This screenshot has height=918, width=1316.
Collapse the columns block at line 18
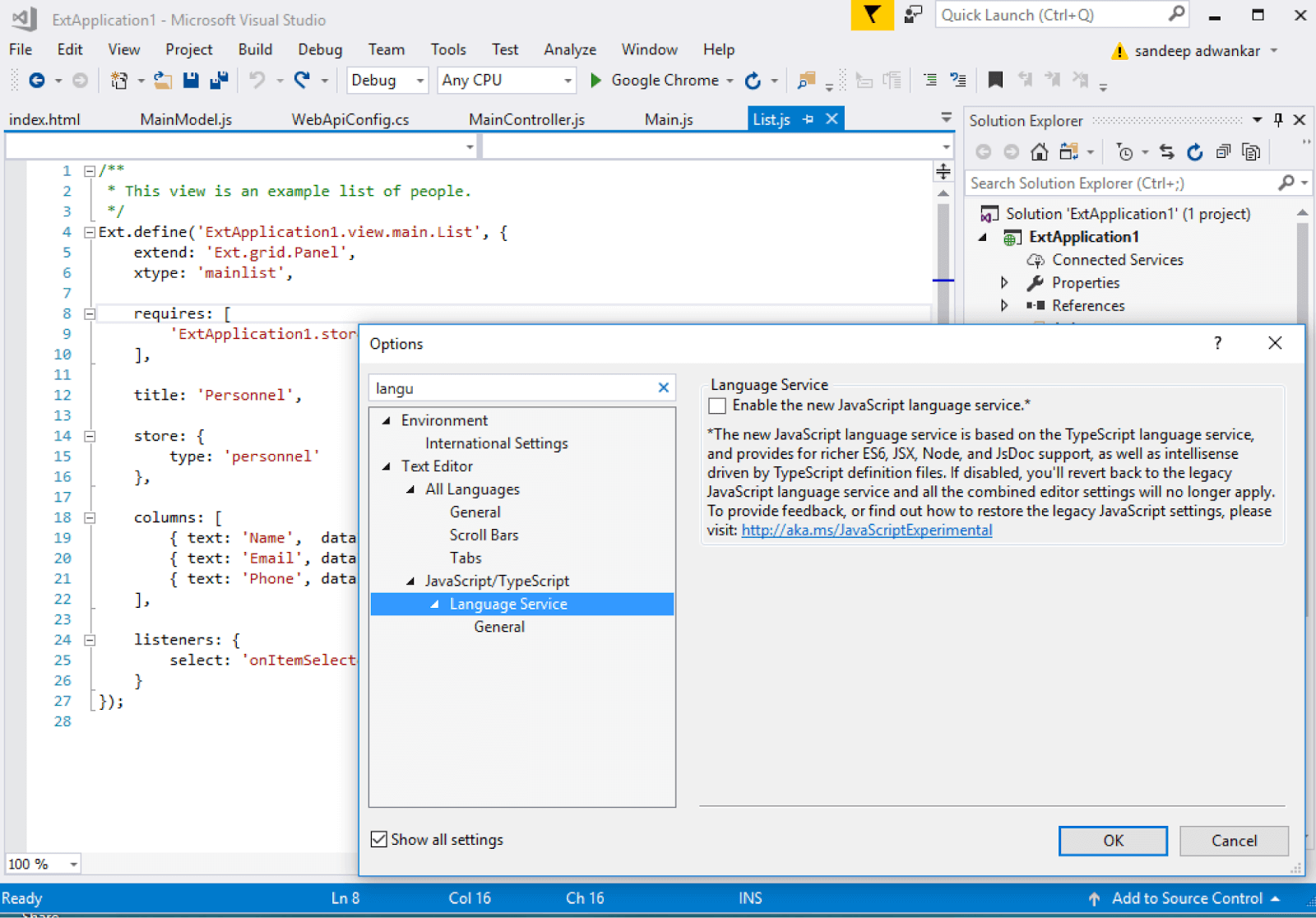90,517
